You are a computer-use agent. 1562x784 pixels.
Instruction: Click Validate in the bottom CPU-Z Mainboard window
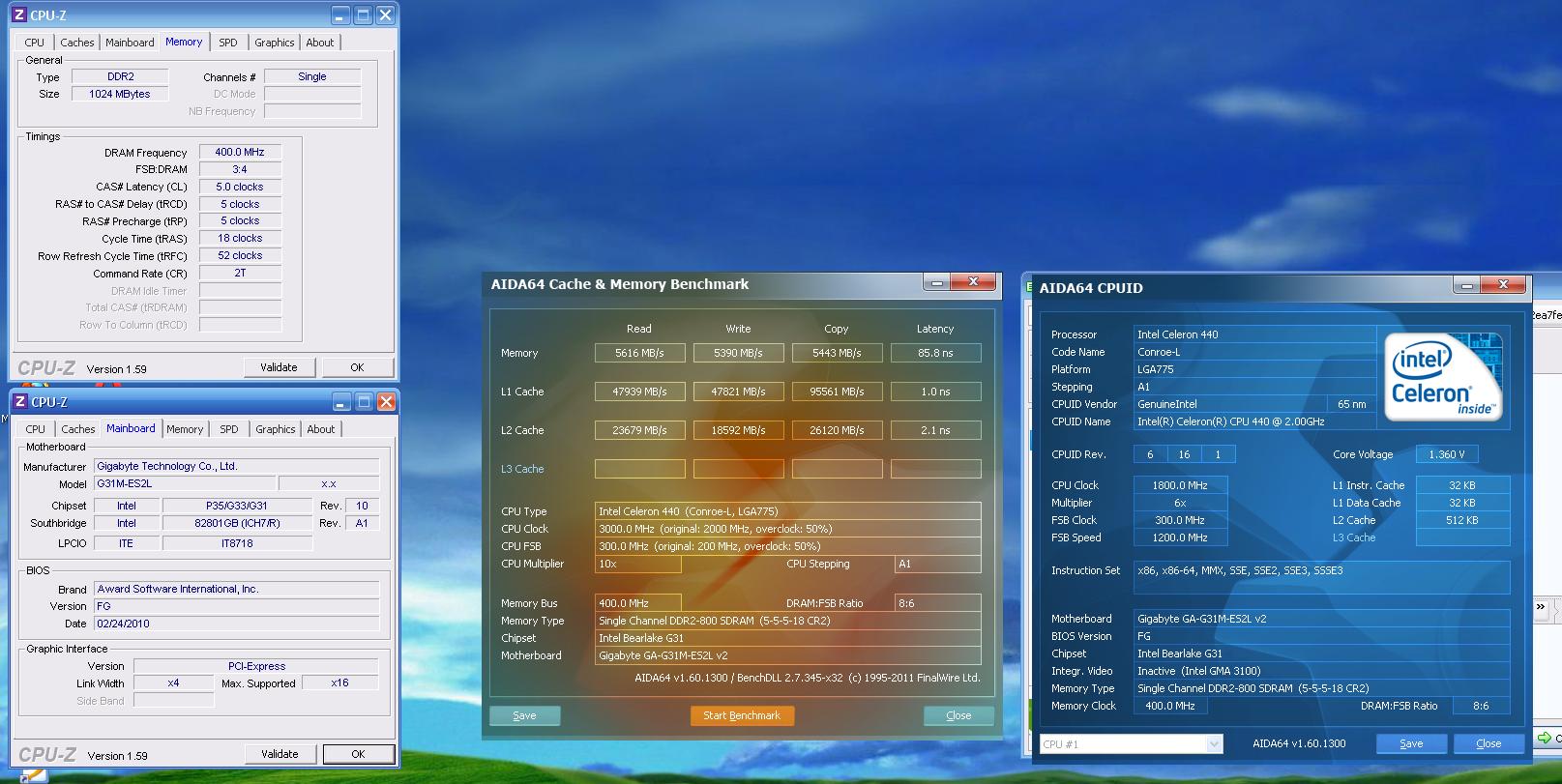click(280, 754)
